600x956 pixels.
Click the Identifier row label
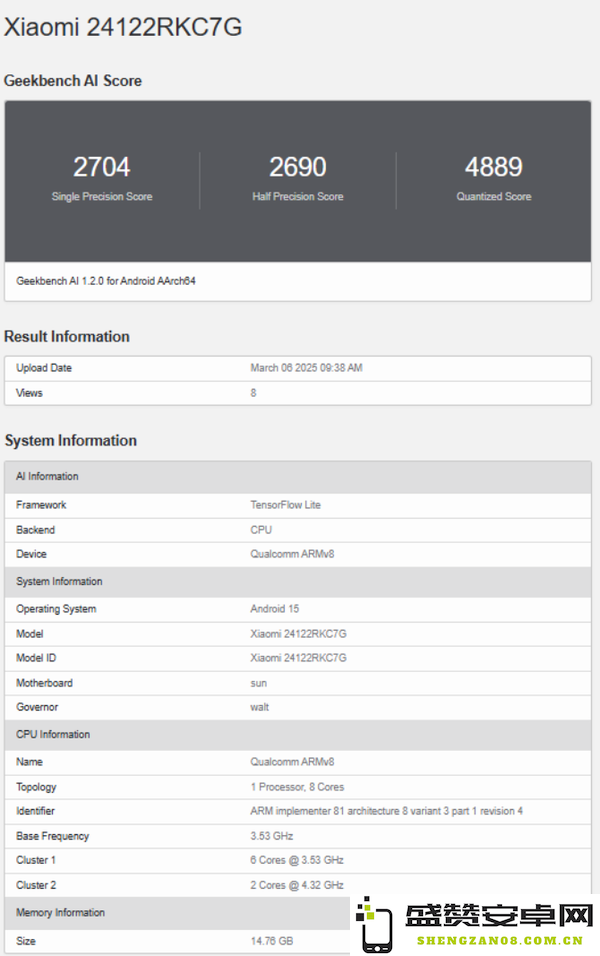click(x=35, y=811)
